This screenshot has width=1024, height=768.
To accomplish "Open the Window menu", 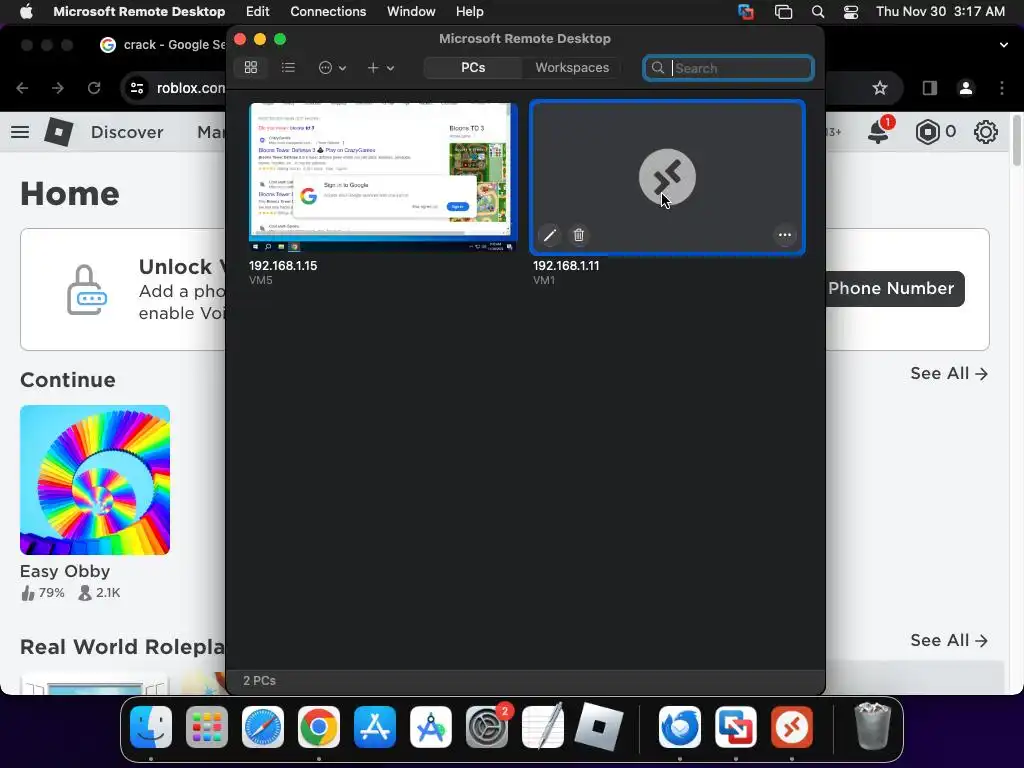I will tap(411, 11).
